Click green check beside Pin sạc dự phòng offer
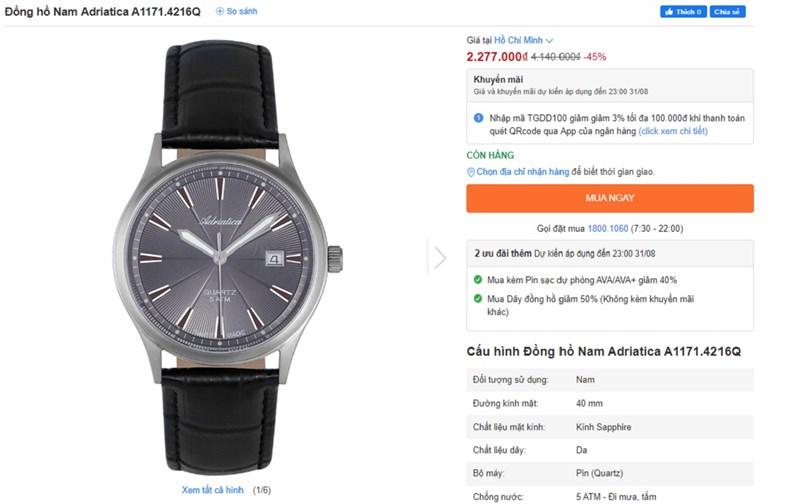 tap(479, 280)
